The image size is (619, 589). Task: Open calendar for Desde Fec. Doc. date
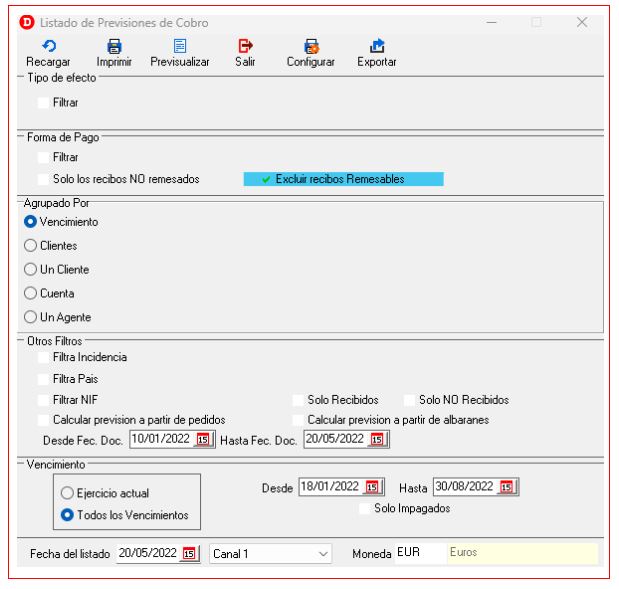click(205, 438)
